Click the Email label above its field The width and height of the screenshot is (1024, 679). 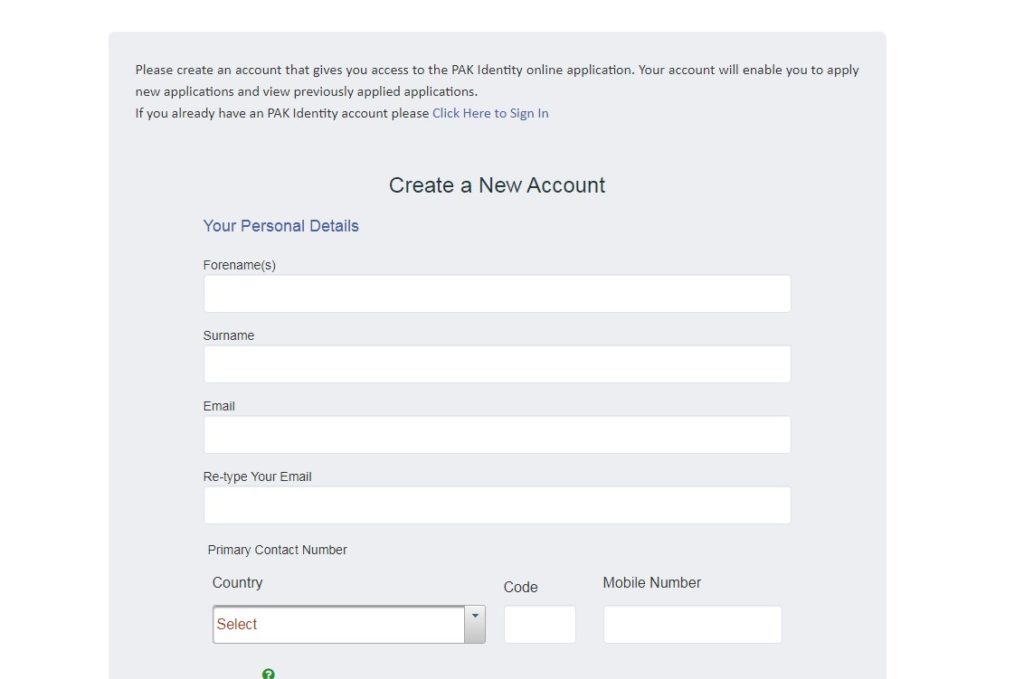(x=219, y=406)
